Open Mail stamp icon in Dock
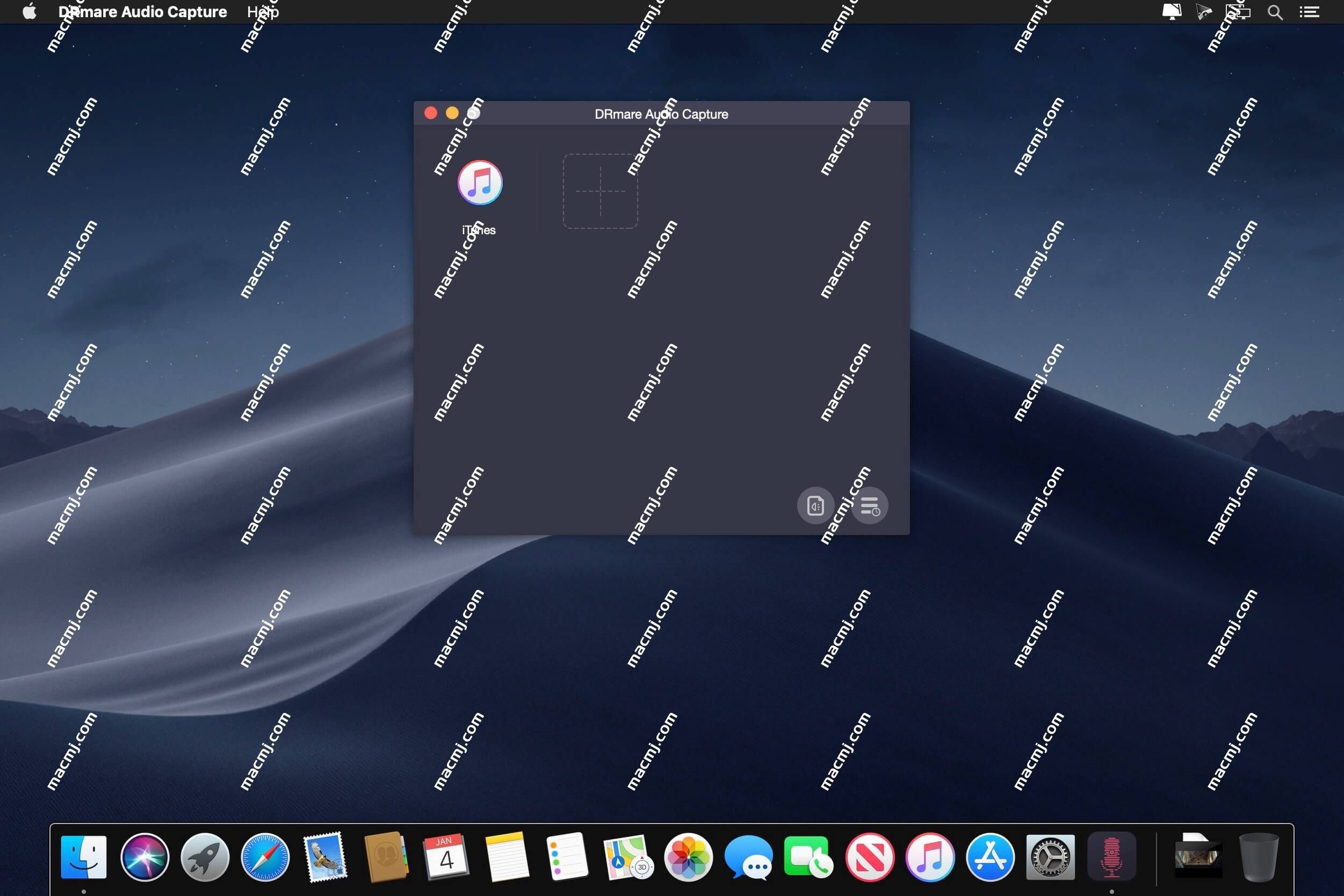 click(x=325, y=857)
